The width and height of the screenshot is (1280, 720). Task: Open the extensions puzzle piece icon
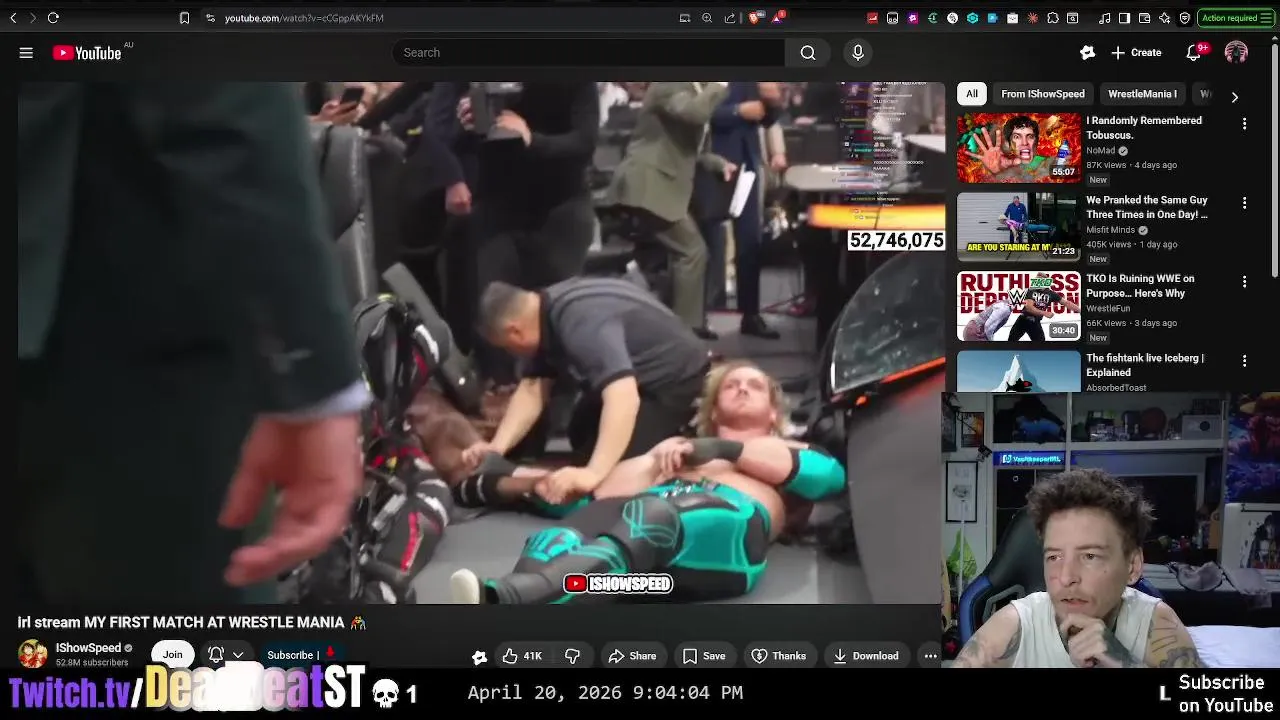(x=1052, y=18)
